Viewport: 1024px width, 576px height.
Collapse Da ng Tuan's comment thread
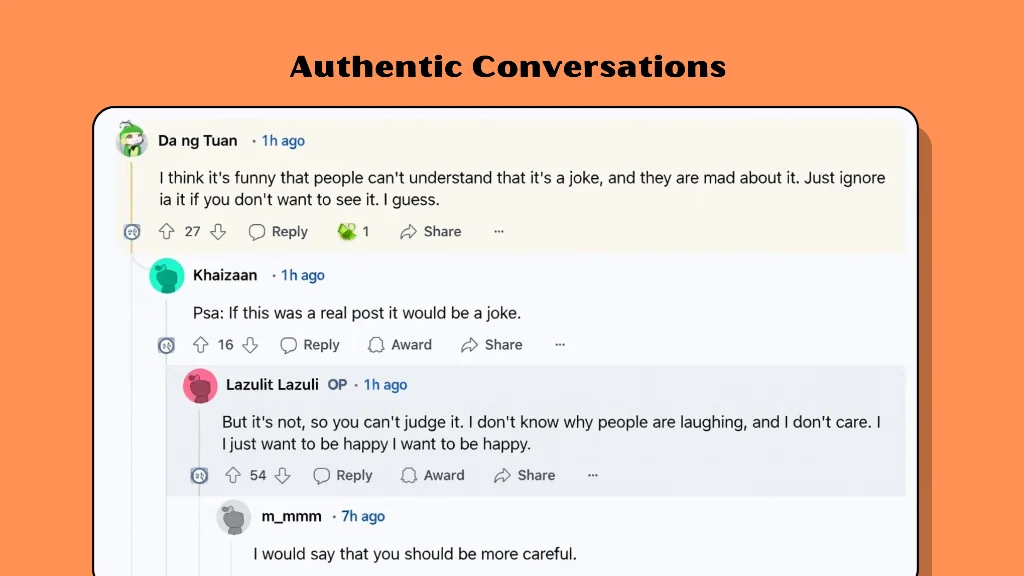pos(131,231)
